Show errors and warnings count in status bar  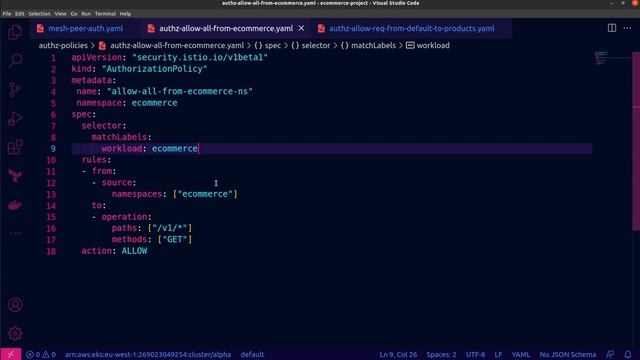(x=41, y=354)
